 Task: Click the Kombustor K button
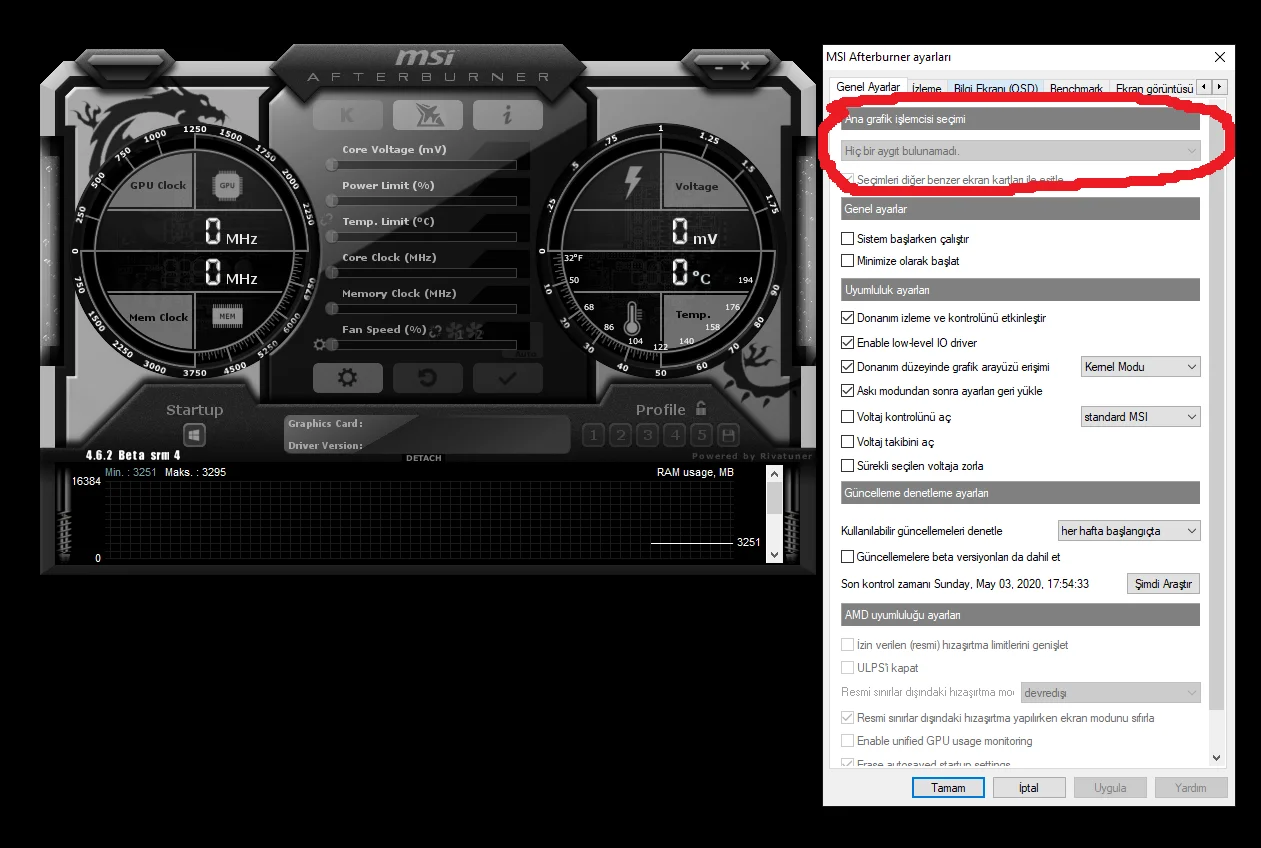click(x=347, y=115)
